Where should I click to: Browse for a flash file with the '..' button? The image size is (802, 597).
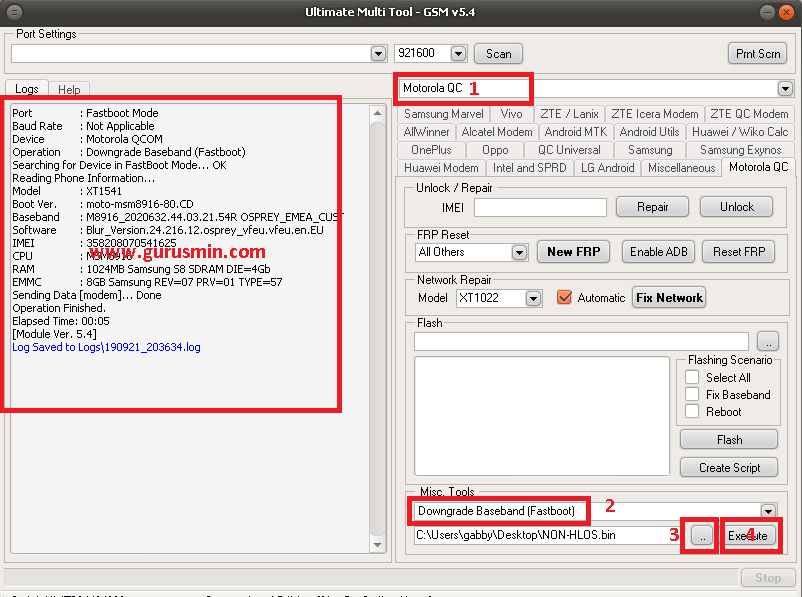(768, 341)
